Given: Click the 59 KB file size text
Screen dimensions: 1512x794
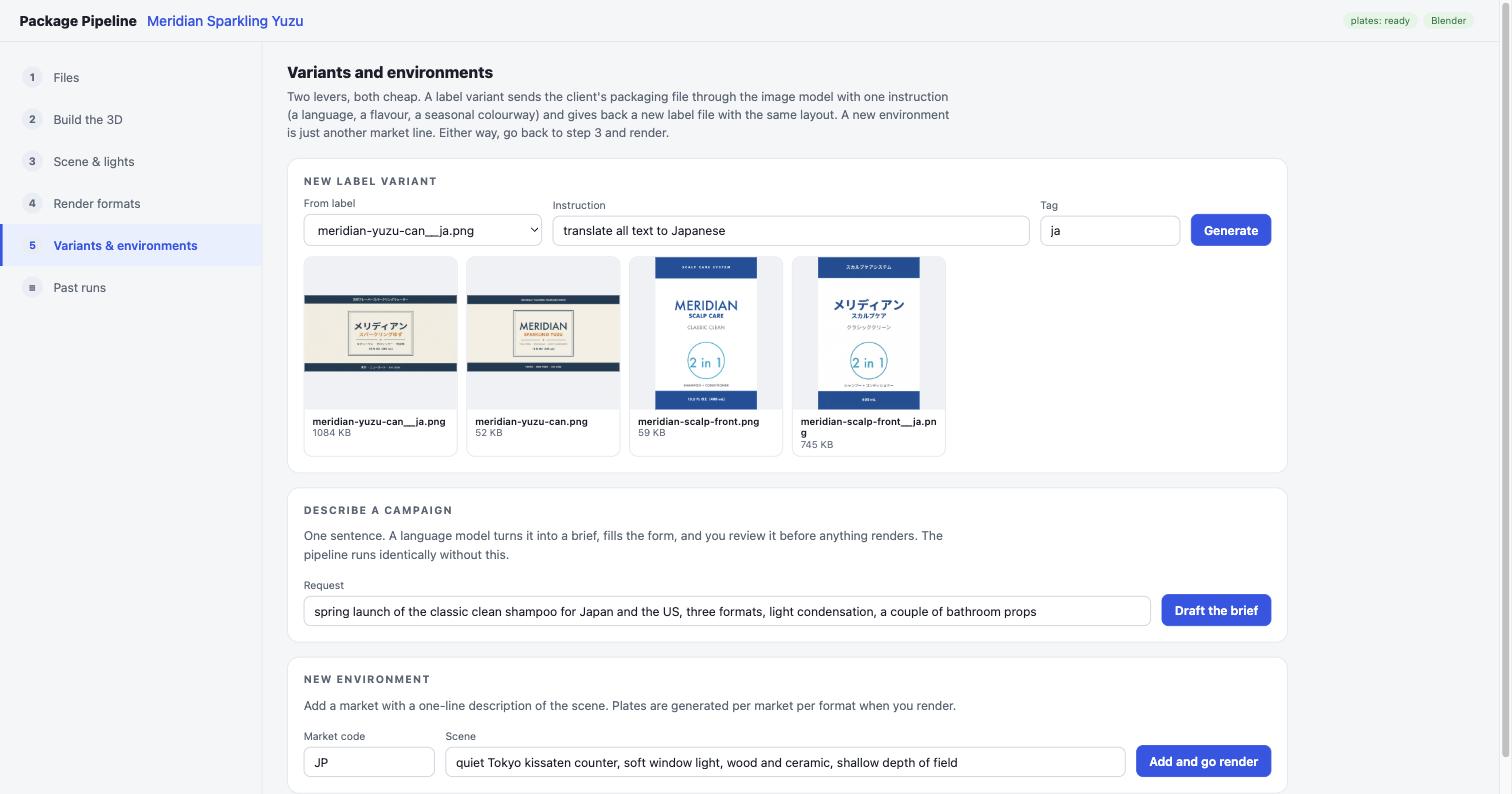Looking at the screenshot, I should click(x=652, y=433).
